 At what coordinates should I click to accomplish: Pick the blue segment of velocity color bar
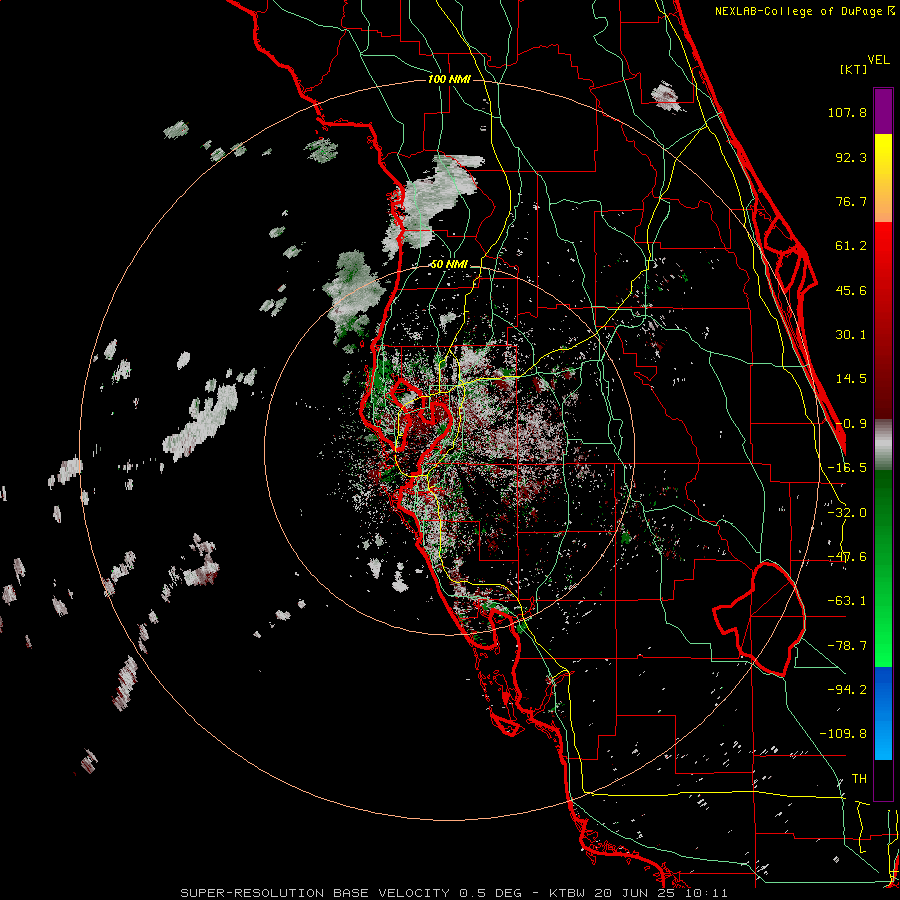(883, 713)
